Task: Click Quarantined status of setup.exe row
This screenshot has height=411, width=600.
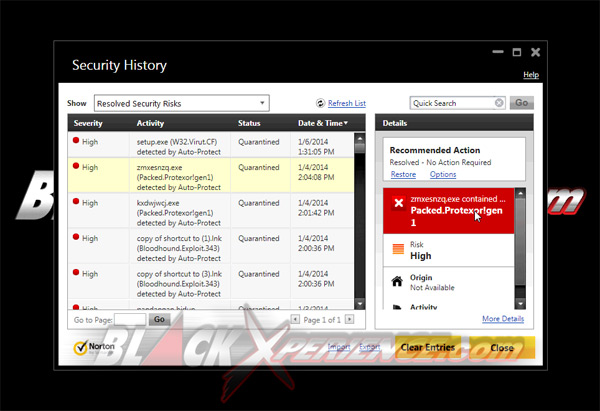Action: [x=259, y=142]
